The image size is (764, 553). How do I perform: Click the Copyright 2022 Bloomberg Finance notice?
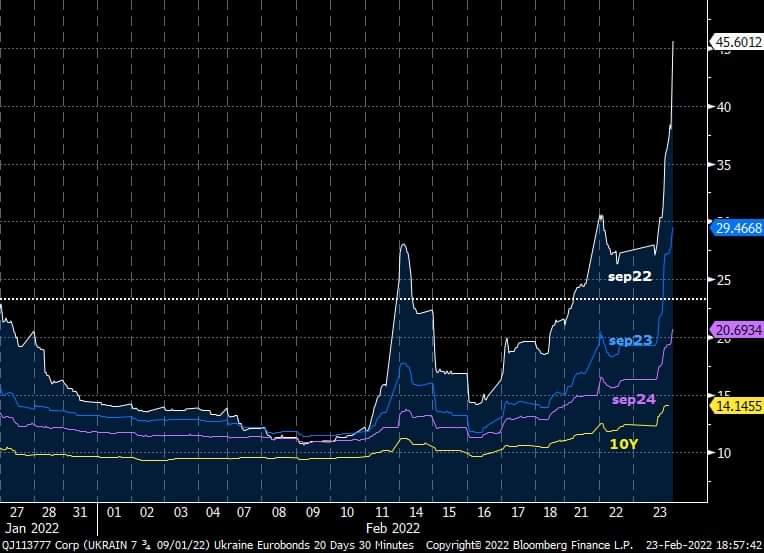click(529, 545)
